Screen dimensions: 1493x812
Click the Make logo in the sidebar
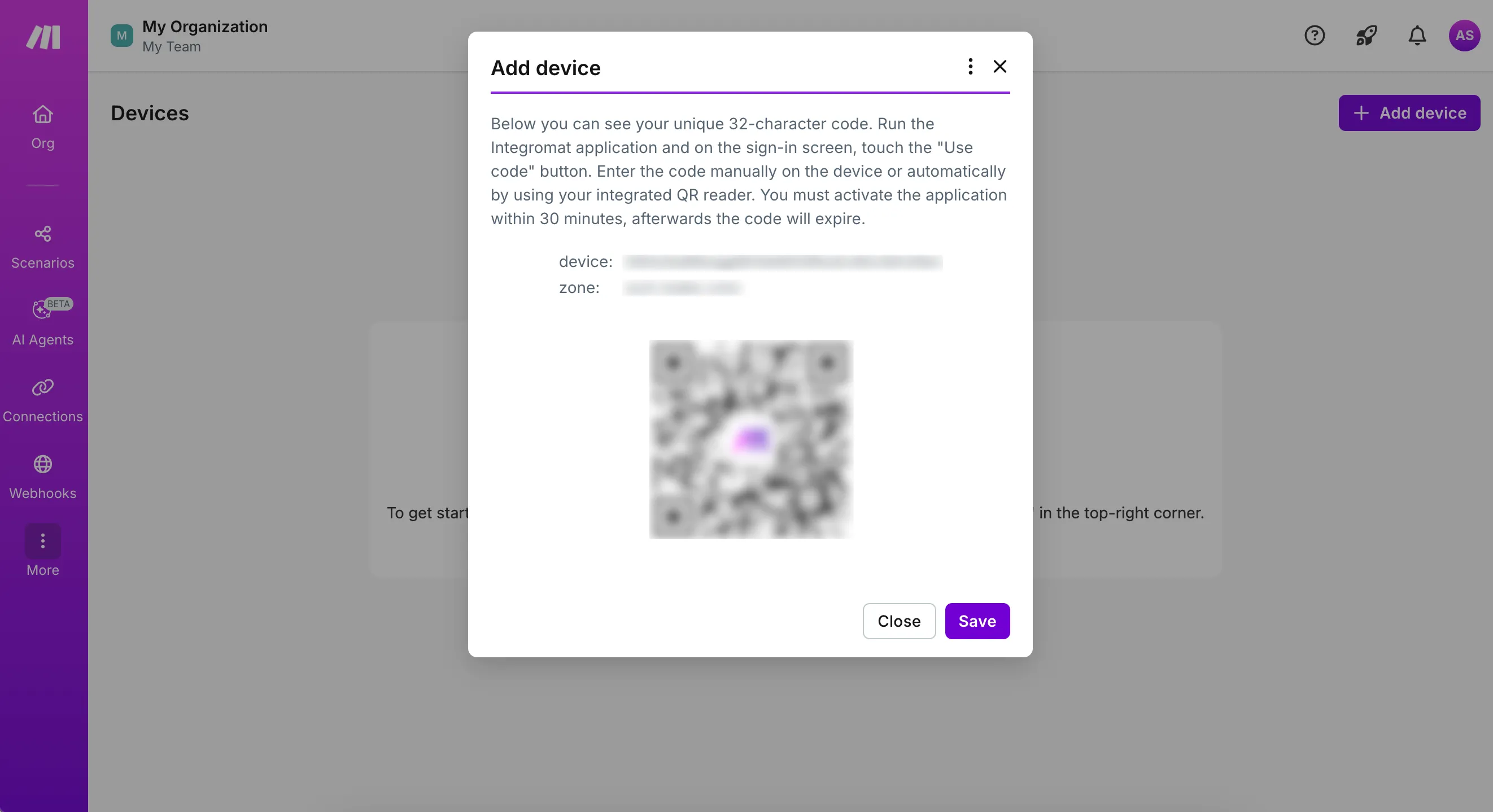coord(43,37)
